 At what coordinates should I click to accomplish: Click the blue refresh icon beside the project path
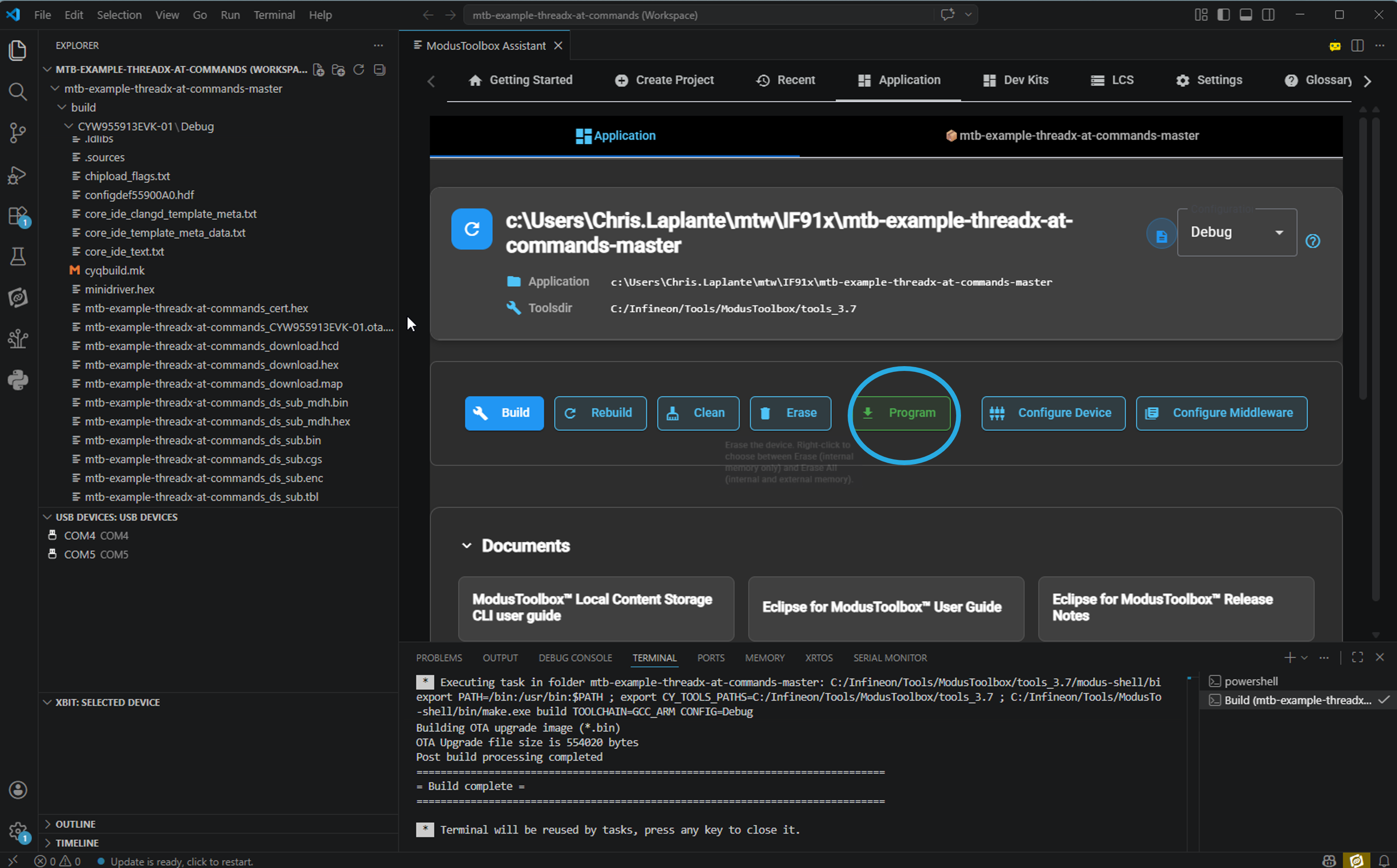point(471,229)
